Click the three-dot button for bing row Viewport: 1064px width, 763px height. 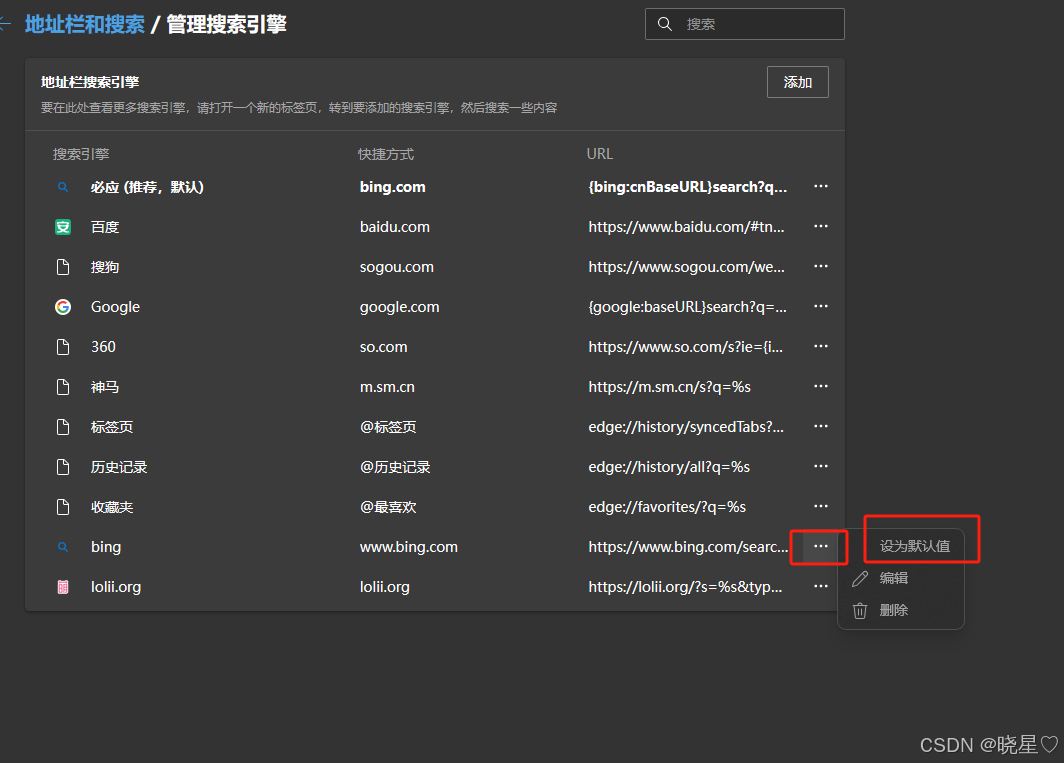point(820,546)
